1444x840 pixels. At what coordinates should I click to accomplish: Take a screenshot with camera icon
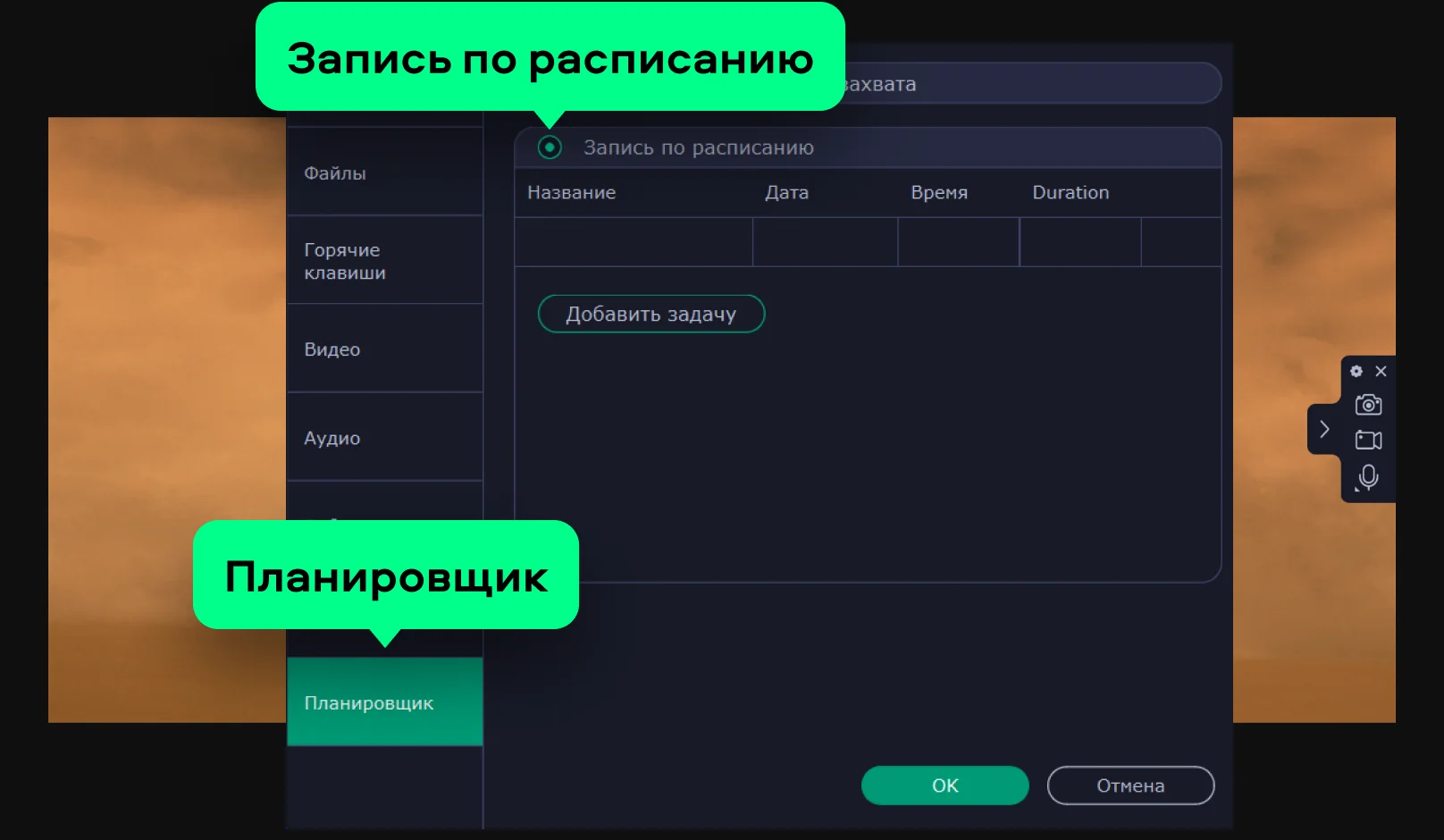point(1368,405)
